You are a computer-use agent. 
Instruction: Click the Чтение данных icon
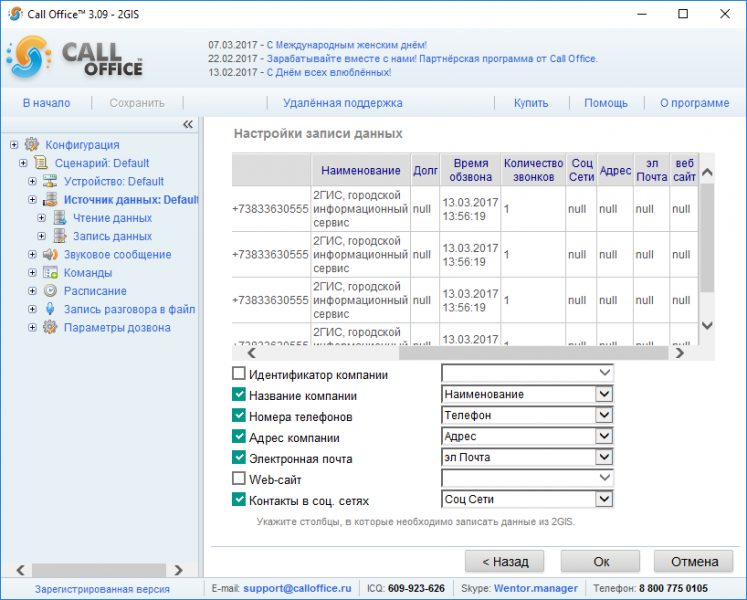pyautogui.click(x=60, y=218)
